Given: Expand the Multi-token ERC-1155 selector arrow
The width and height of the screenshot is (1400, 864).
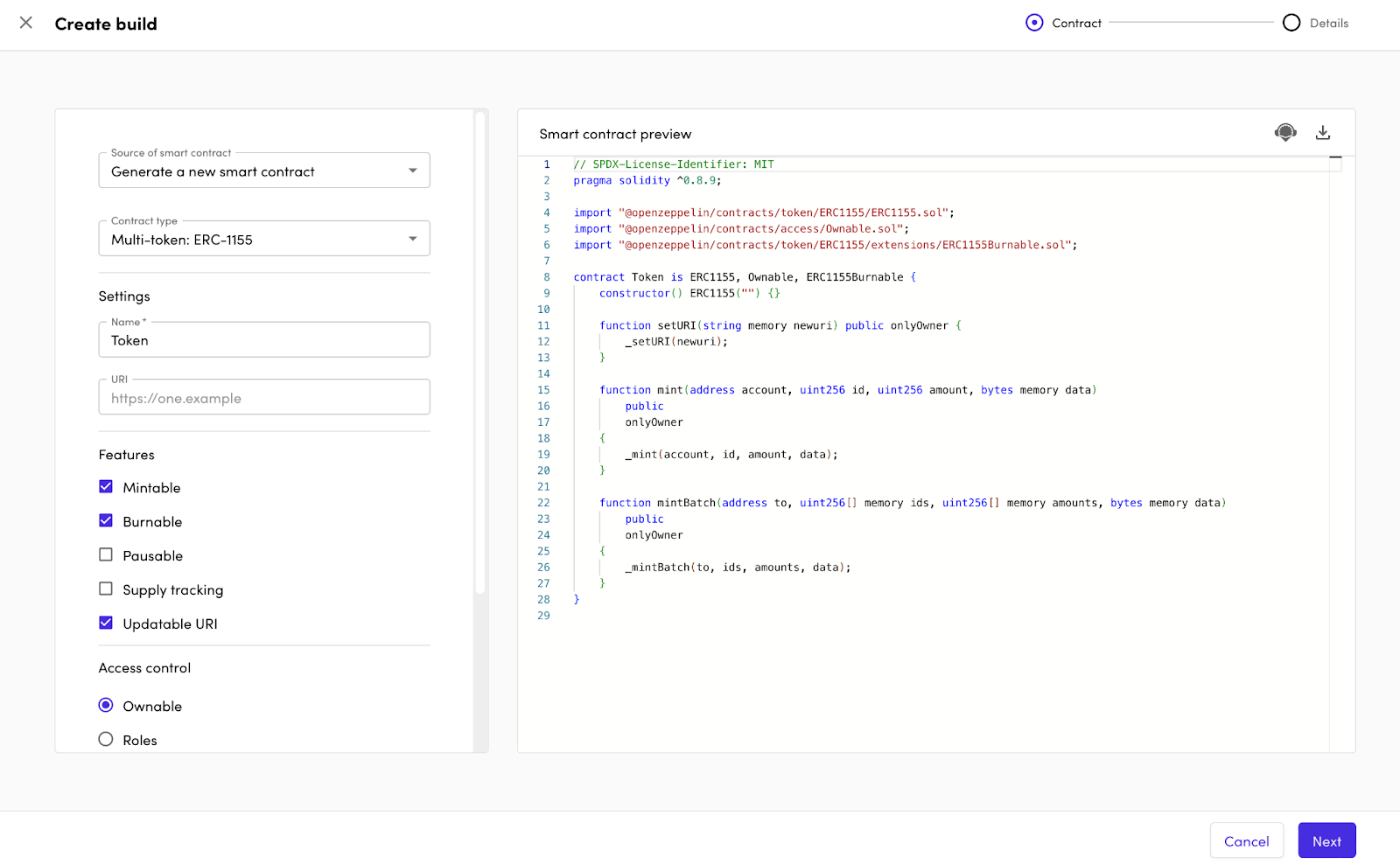Looking at the screenshot, I should pos(411,238).
